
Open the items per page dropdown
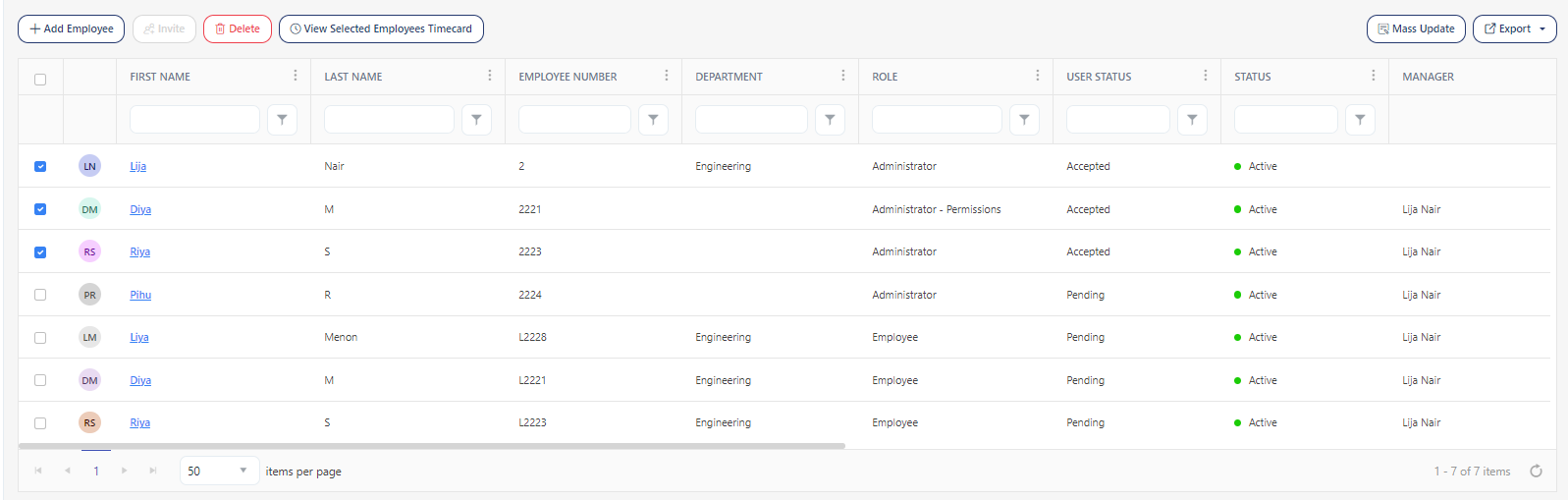219,472
